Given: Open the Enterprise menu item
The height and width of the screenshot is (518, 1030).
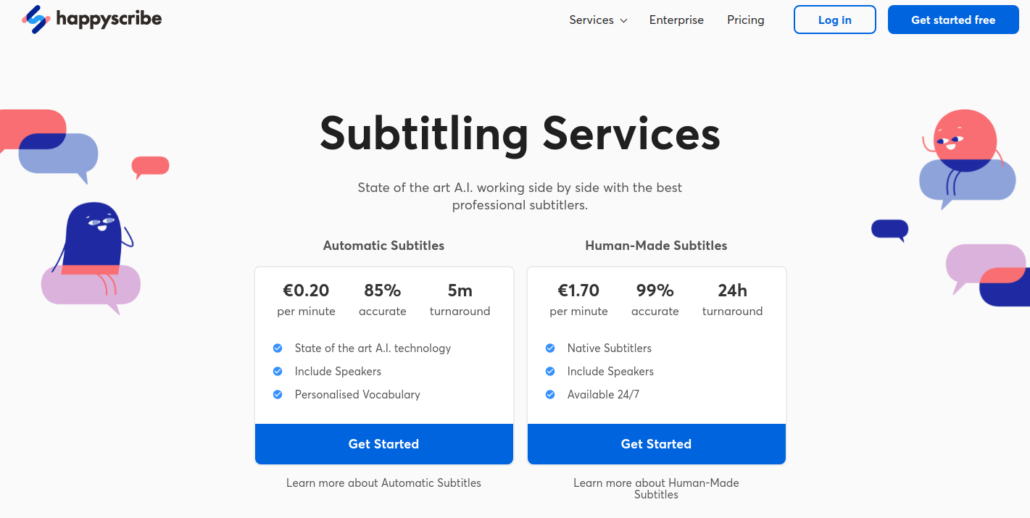Looking at the screenshot, I should pyautogui.click(x=676, y=20).
